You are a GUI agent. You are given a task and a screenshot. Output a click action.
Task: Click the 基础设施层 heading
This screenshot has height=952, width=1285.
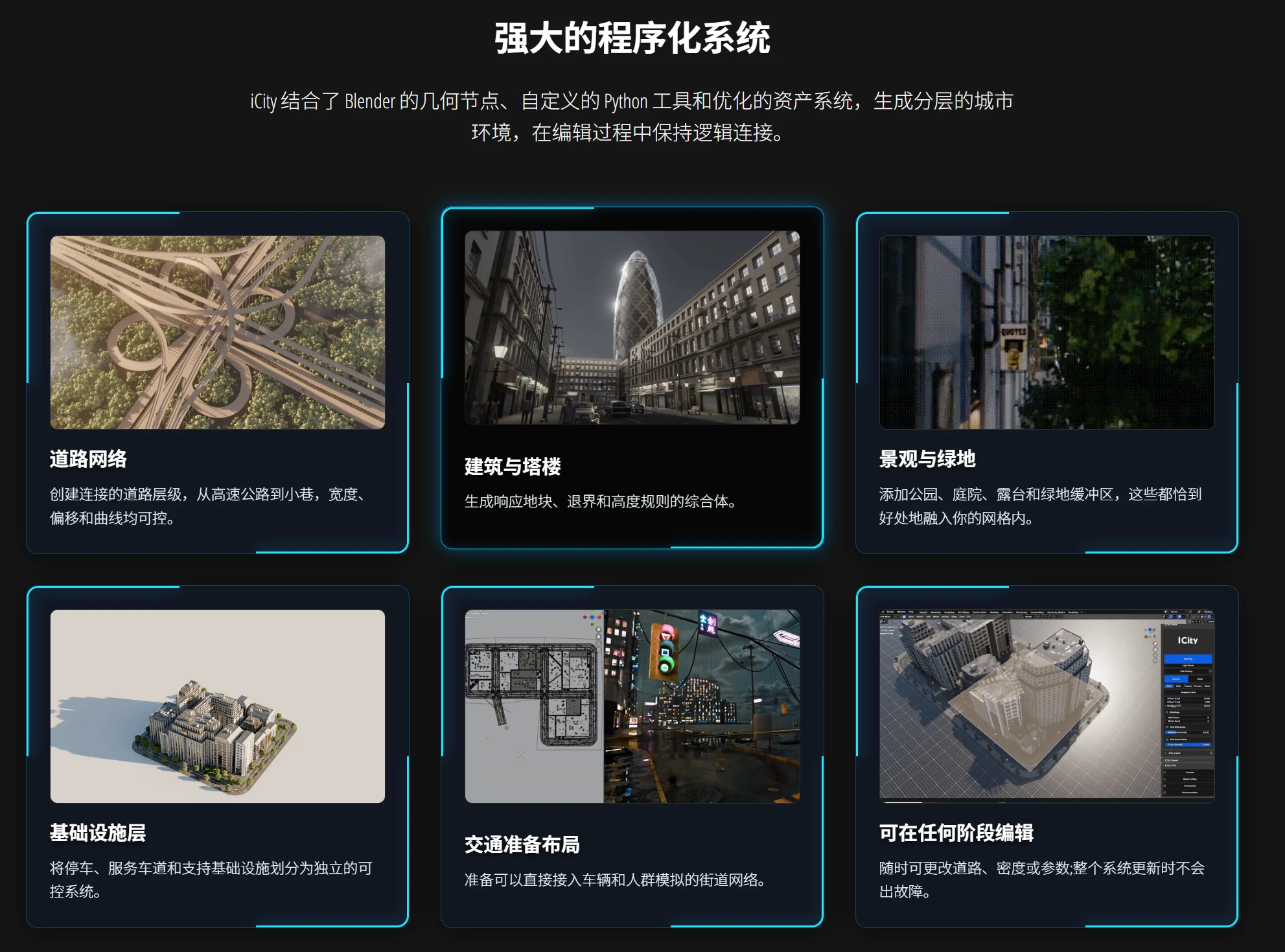coord(98,833)
